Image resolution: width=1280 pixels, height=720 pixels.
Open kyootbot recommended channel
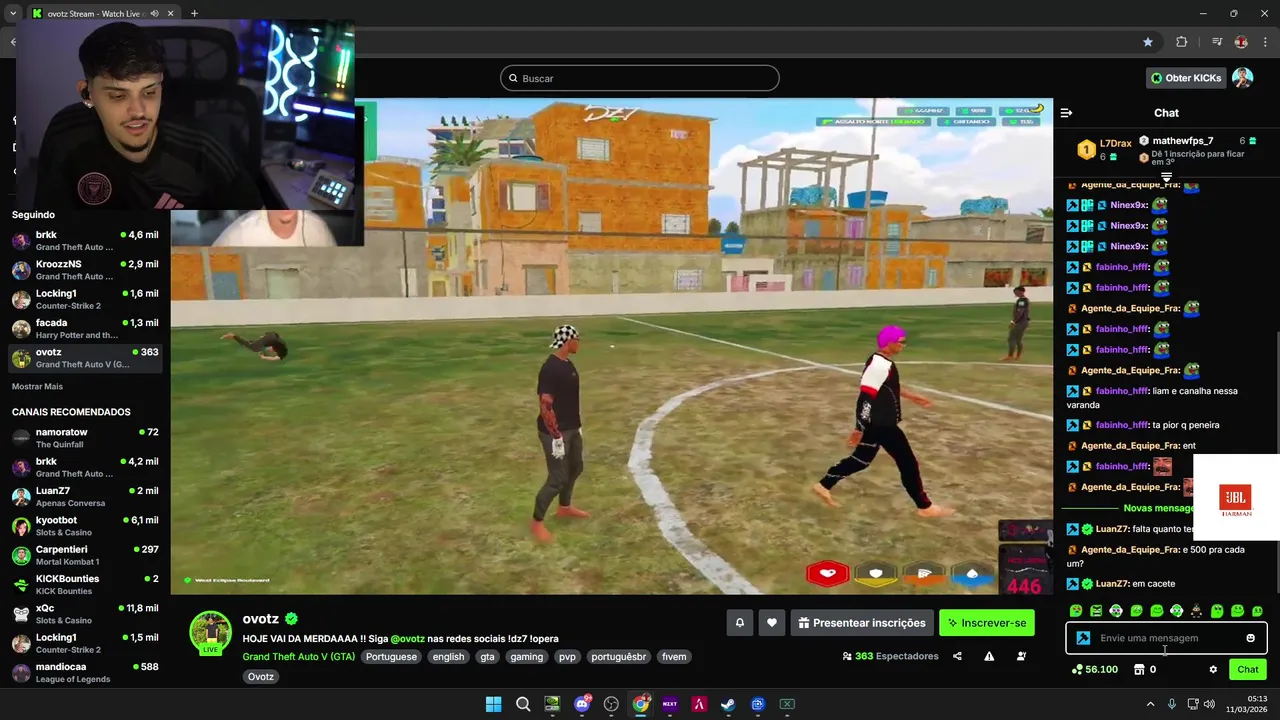pos(85,526)
